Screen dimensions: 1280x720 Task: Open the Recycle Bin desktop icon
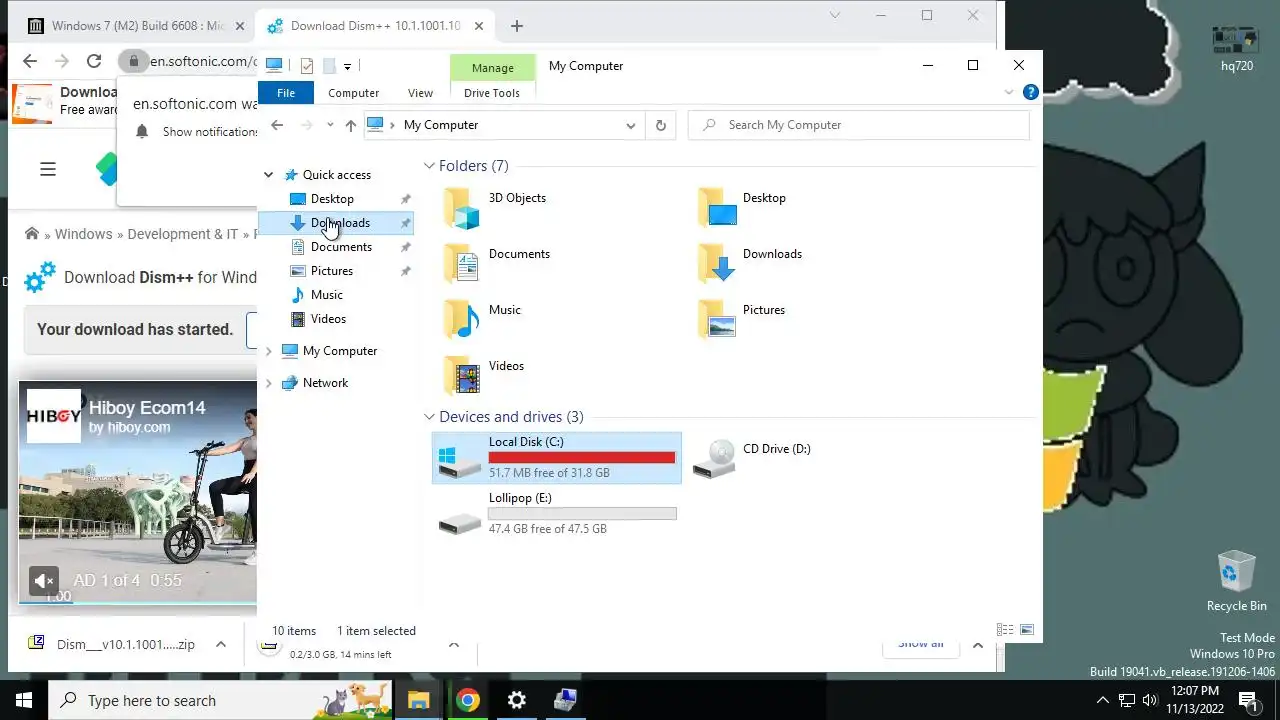click(x=1236, y=581)
